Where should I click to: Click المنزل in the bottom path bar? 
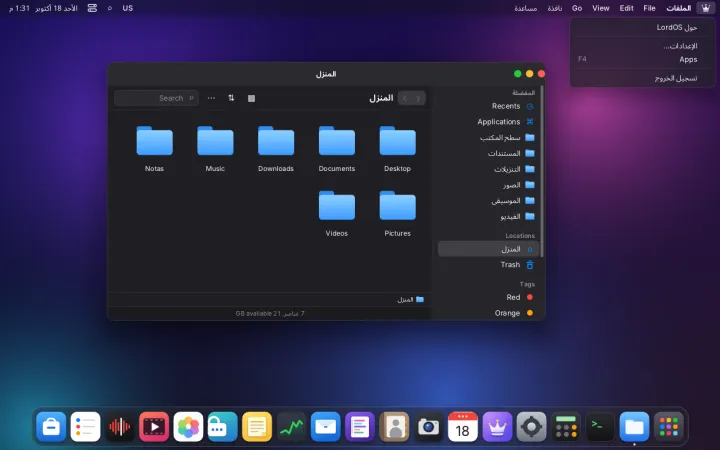tap(410, 299)
